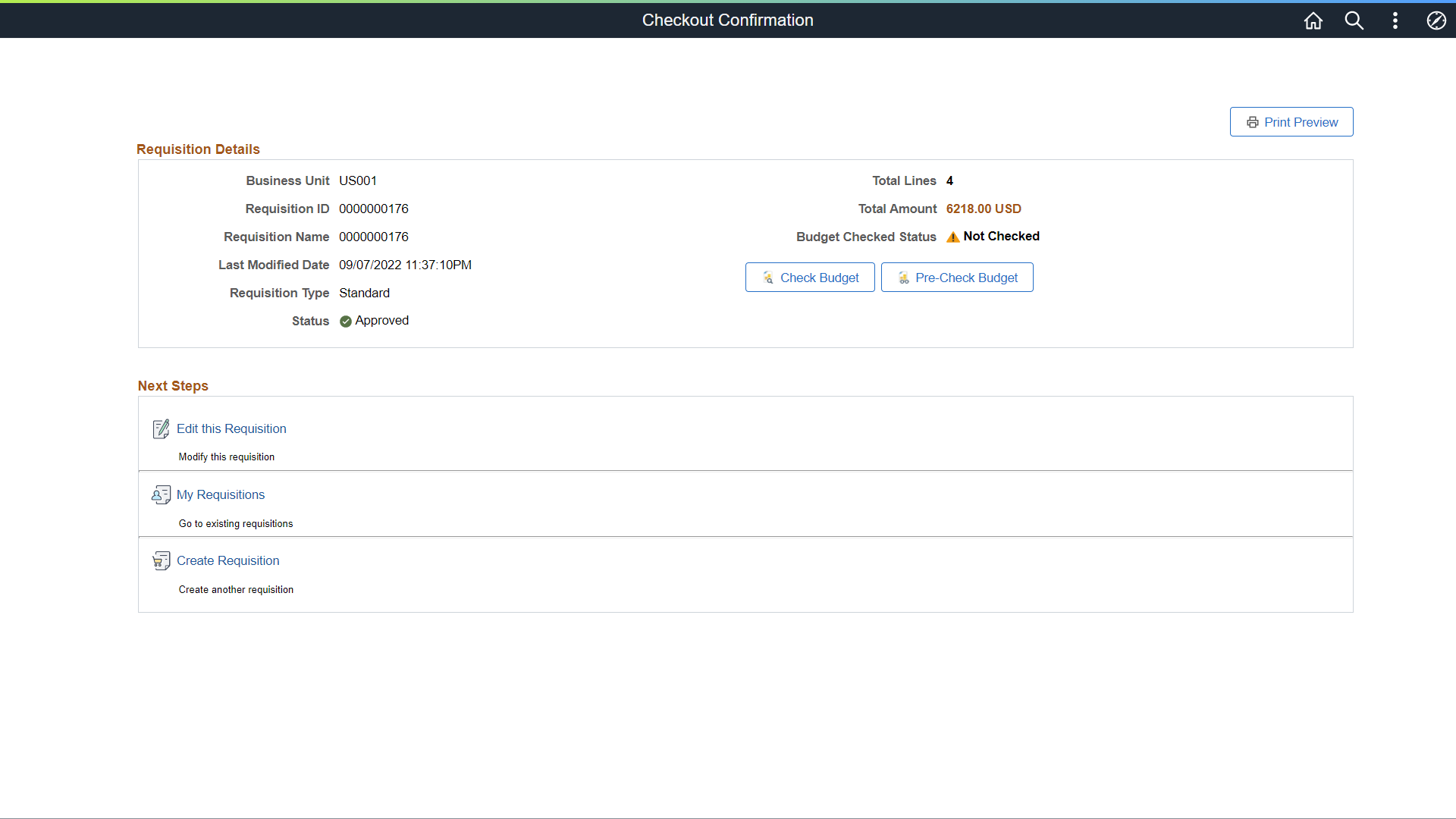Screen dimensions: 1456x819
Task: Click the Total Amount value 6218.00 USD
Action: tap(984, 209)
